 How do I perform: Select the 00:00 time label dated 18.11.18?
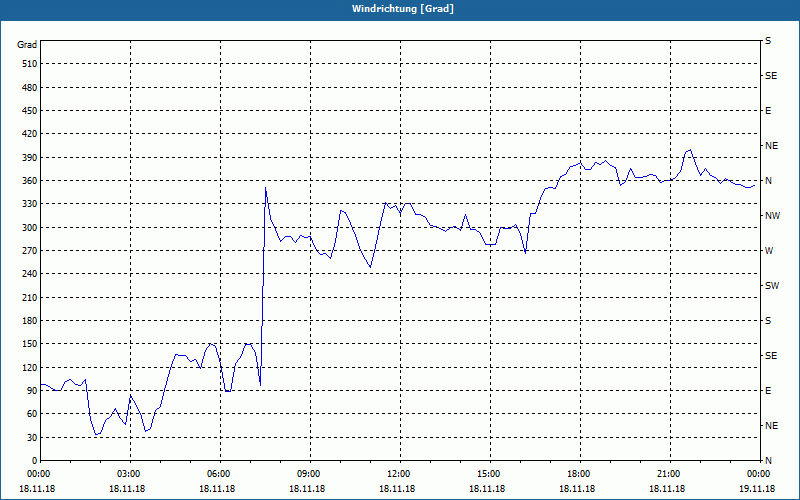click(38, 474)
